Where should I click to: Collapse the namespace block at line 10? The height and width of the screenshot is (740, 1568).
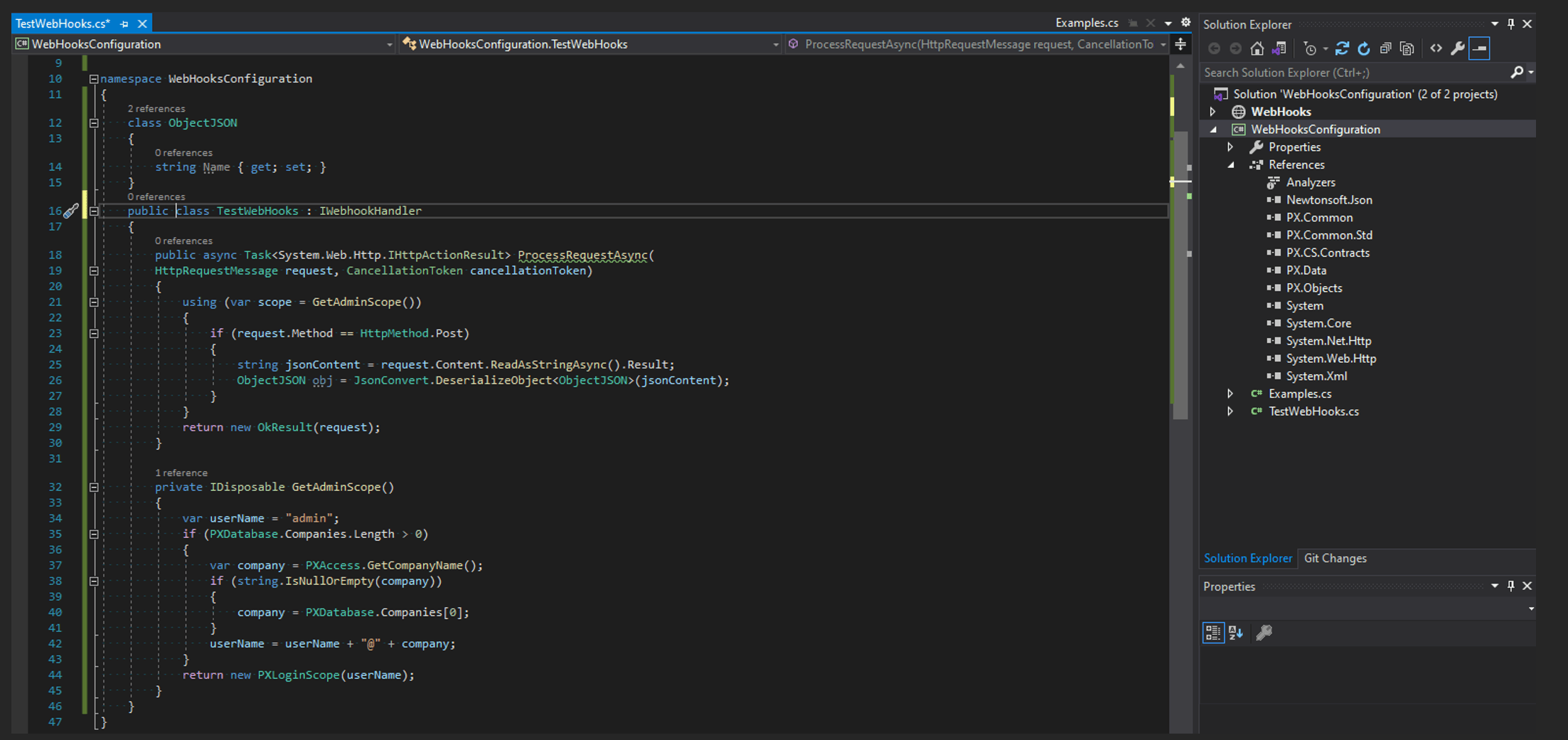pos(94,79)
